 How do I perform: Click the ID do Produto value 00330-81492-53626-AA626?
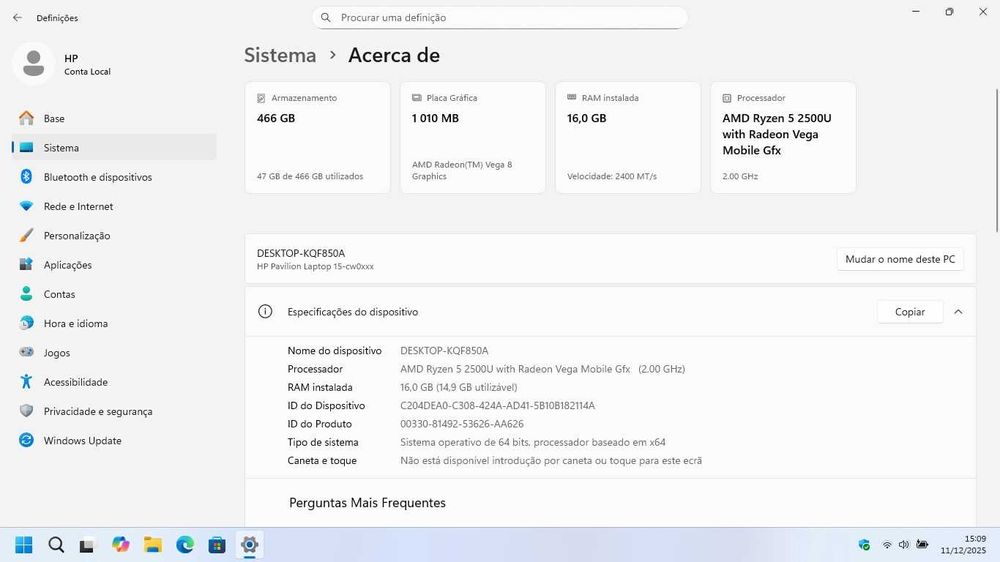click(x=462, y=424)
